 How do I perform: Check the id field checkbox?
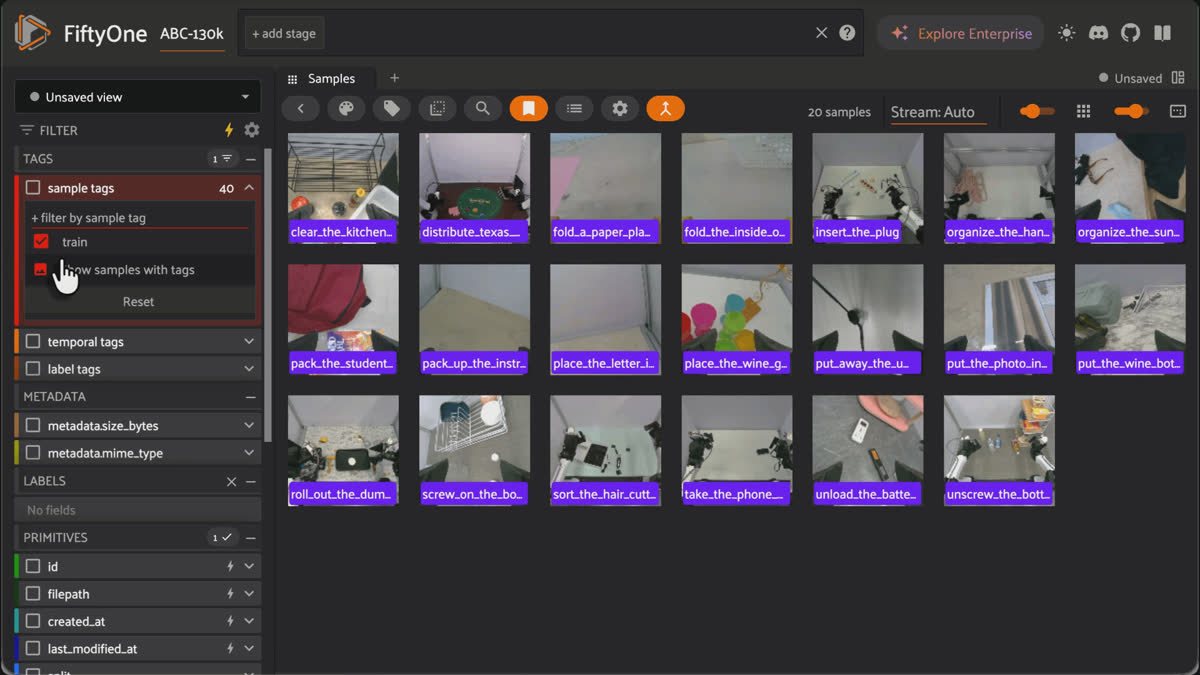33,567
